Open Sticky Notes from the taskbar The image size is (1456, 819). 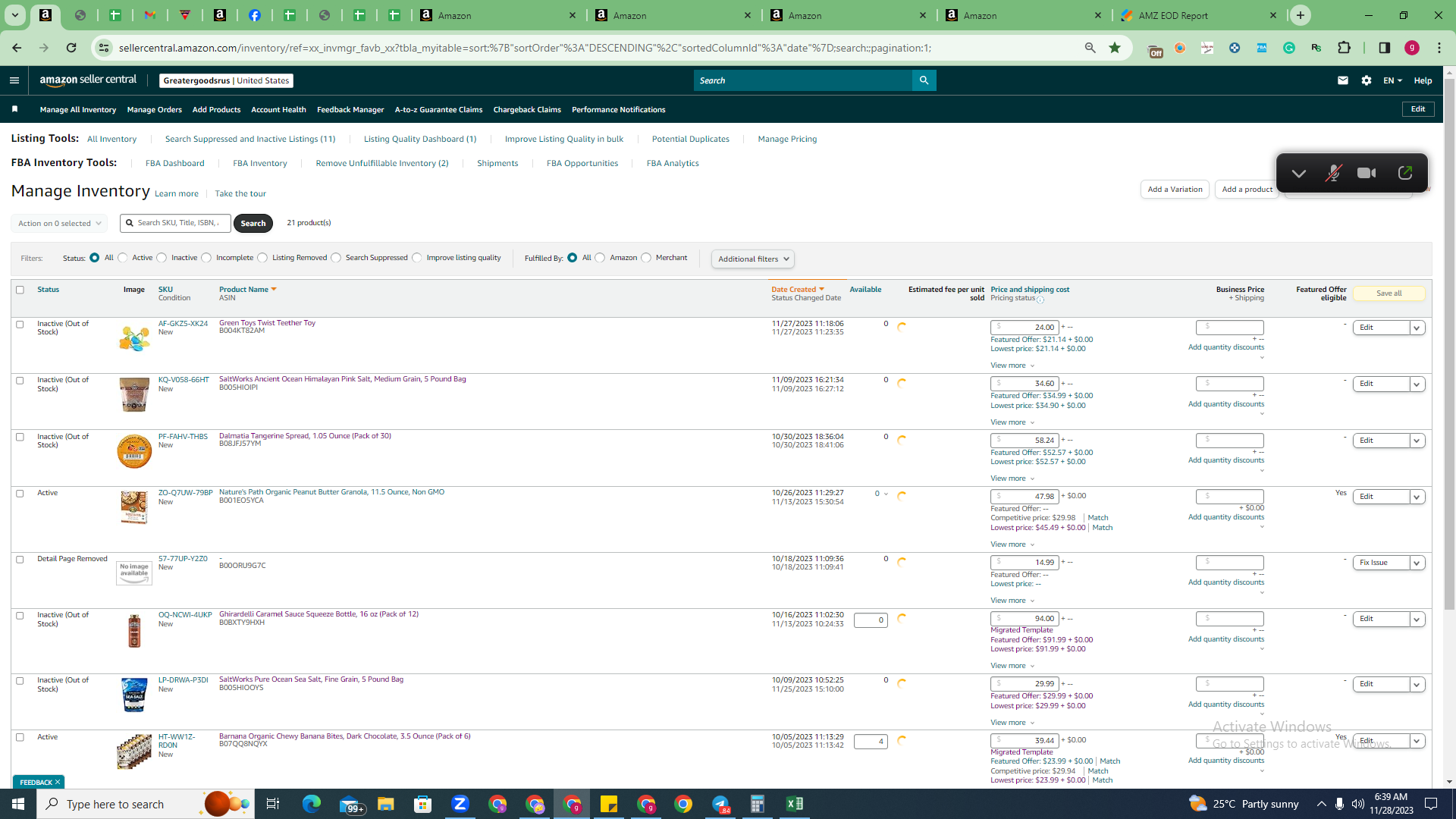click(609, 804)
